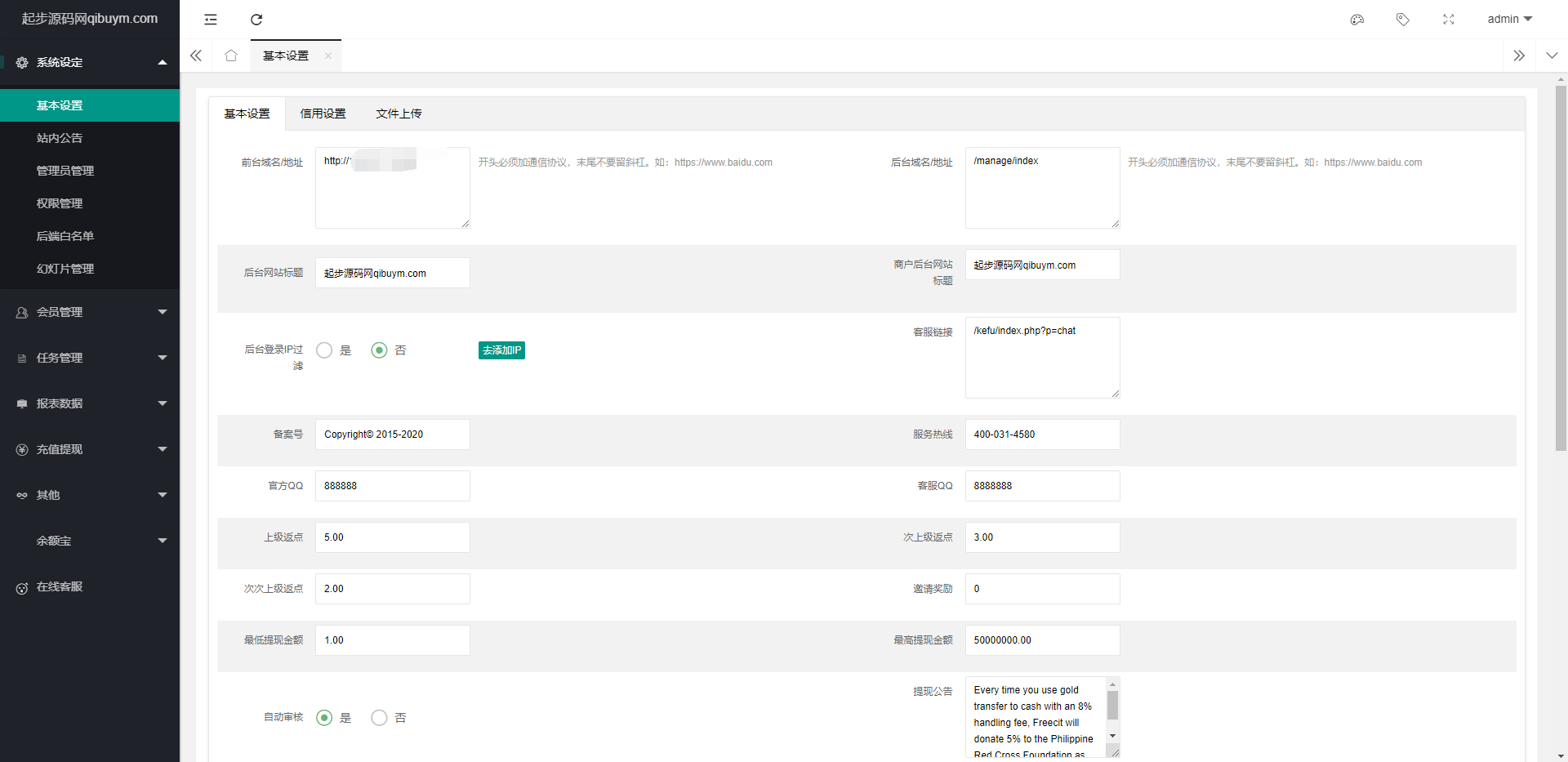Click the tag note icon in header

tap(1403, 20)
